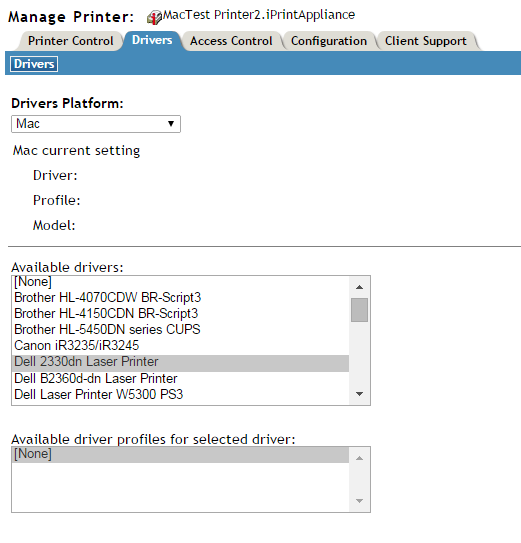Click MacTest Printer2.iPrintAppliance printer name
Image resolution: width=521 pixels, height=543 pixels.
[x=259, y=15]
